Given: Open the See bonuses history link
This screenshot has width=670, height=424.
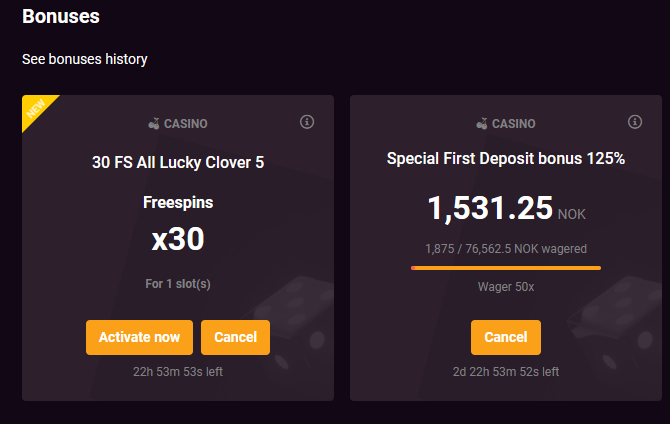Looking at the screenshot, I should [85, 59].
